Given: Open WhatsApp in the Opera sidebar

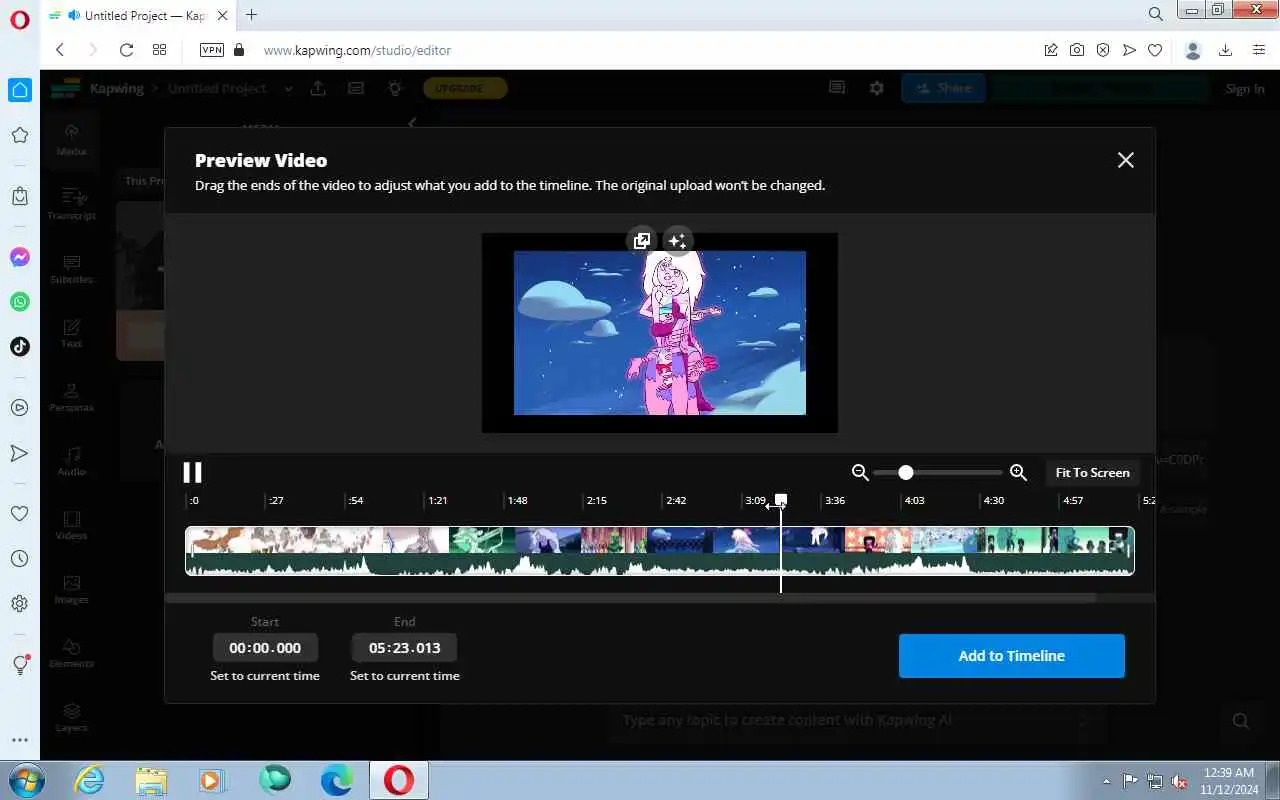Looking at the screenshot, I should 19,301.
